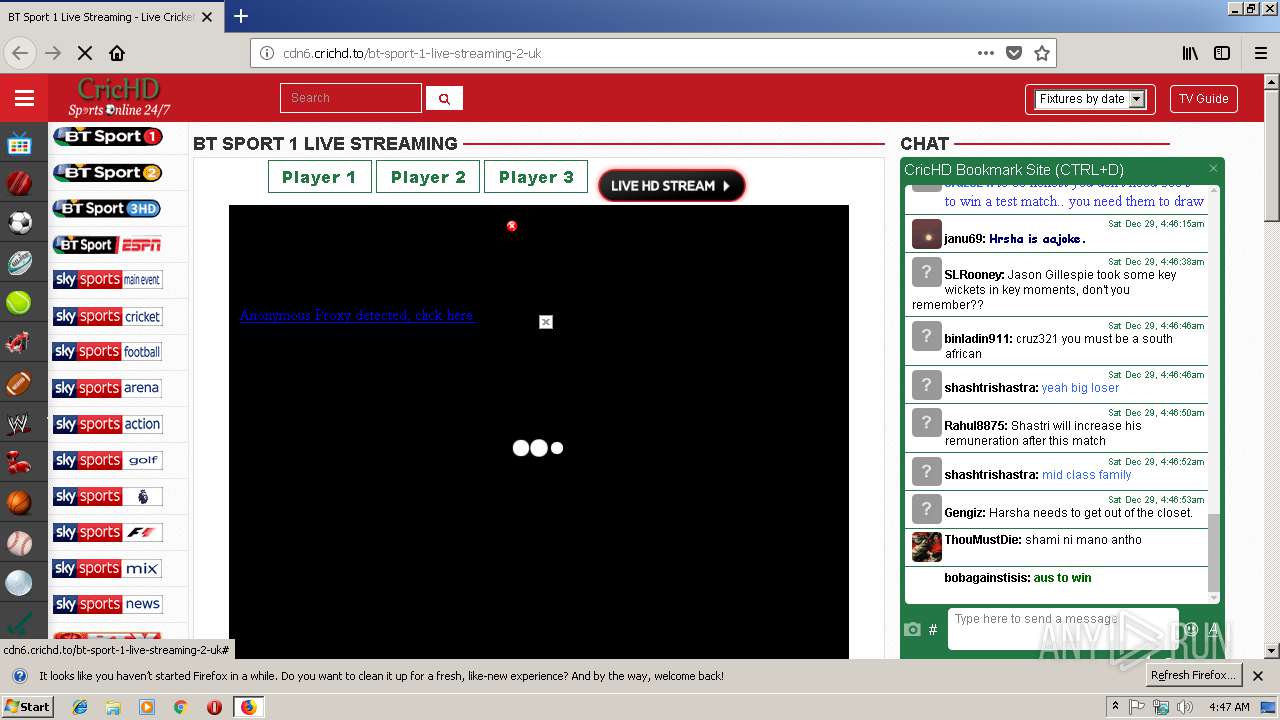The height and width of the screenshot is (720, 1280).
Task: Open the hamburger menu in red header
Action: tap(24, 98)
